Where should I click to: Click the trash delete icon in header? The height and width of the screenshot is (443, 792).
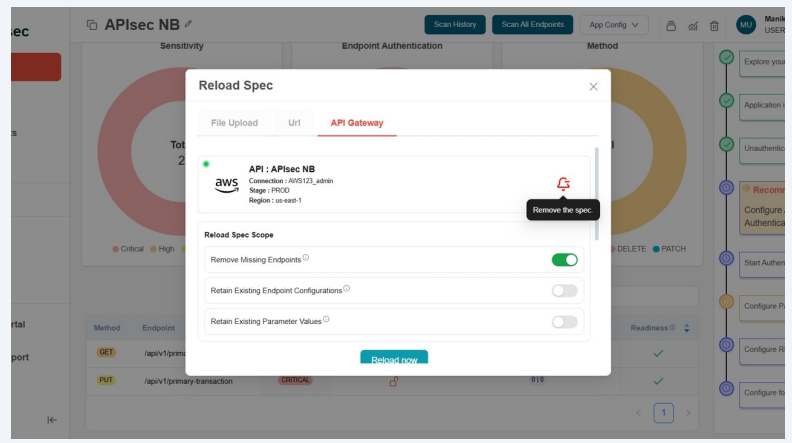pos(714,25)
